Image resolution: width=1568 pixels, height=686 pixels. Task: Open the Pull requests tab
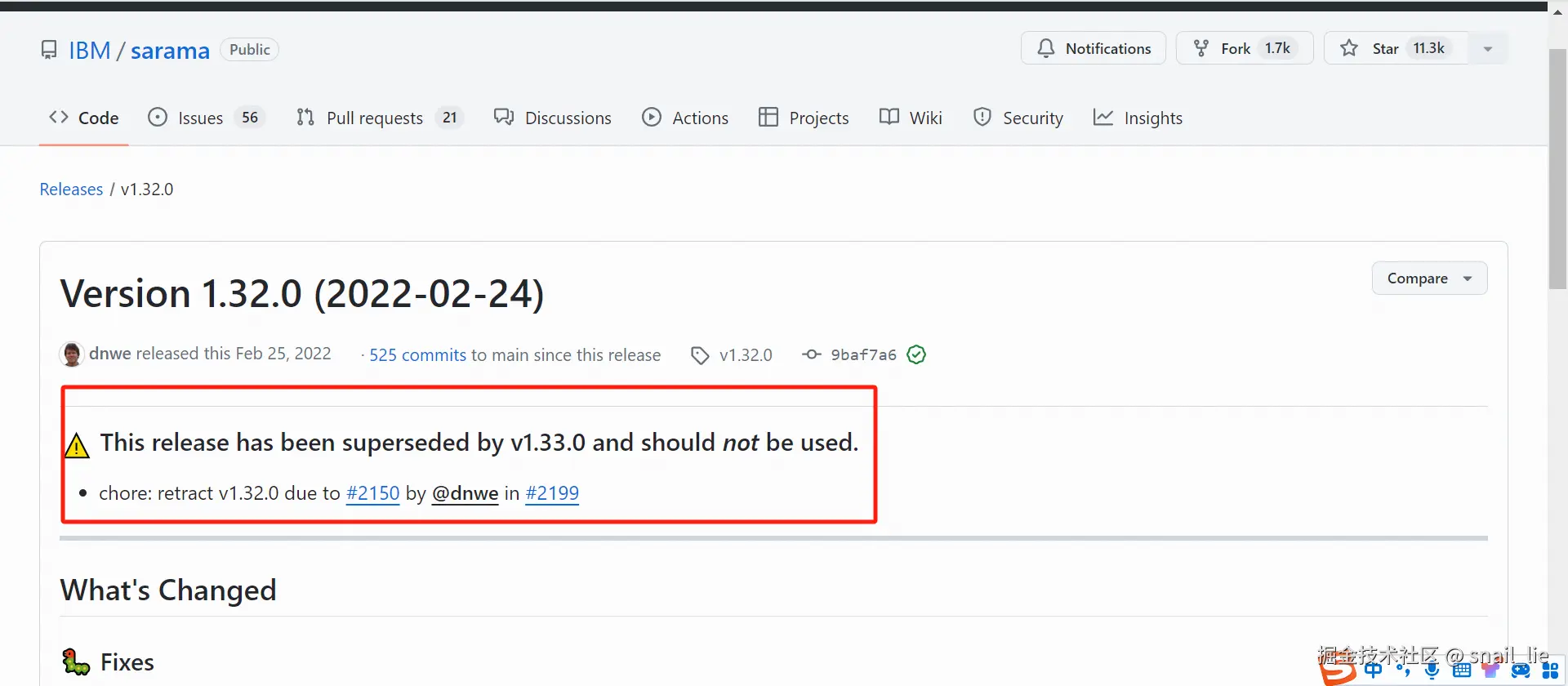point(380,118)
